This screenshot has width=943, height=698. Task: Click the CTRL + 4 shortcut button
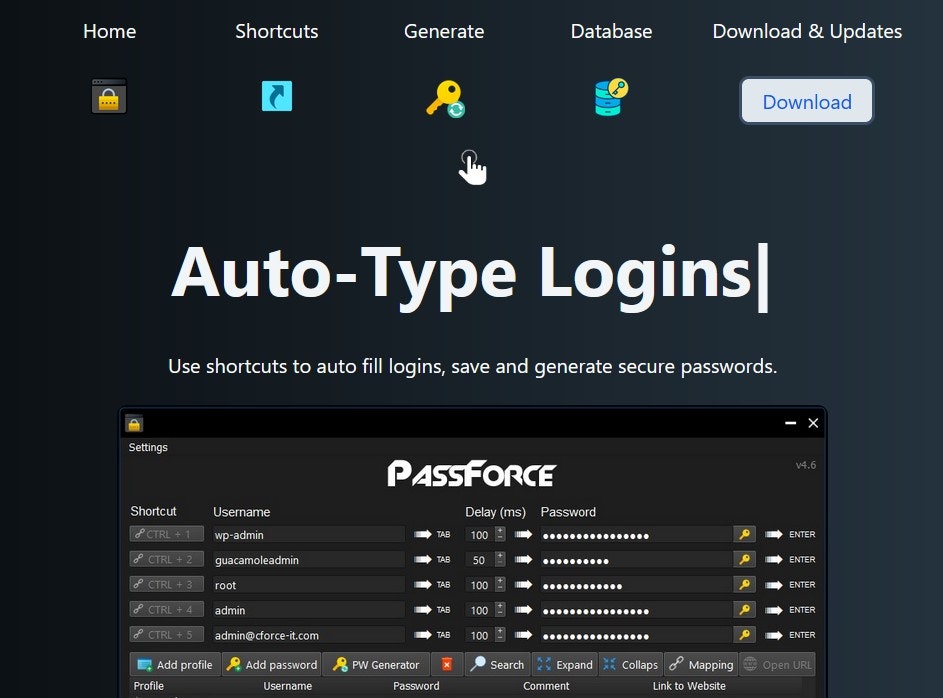(167, 610)
